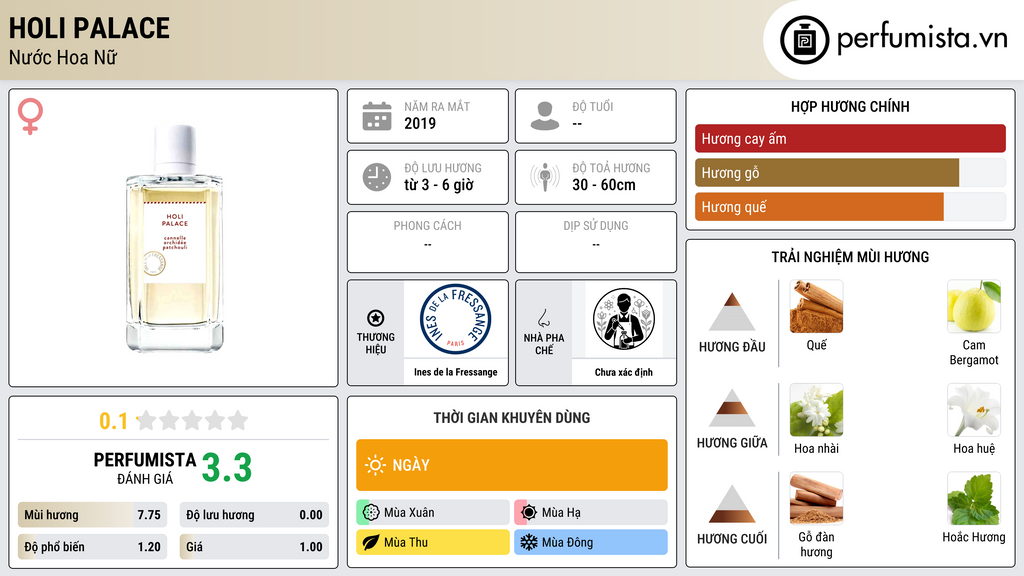Click the 0.1 user rating value
Image resolution: width=1024 pixels, height=576 pixels.
point(114,421)
